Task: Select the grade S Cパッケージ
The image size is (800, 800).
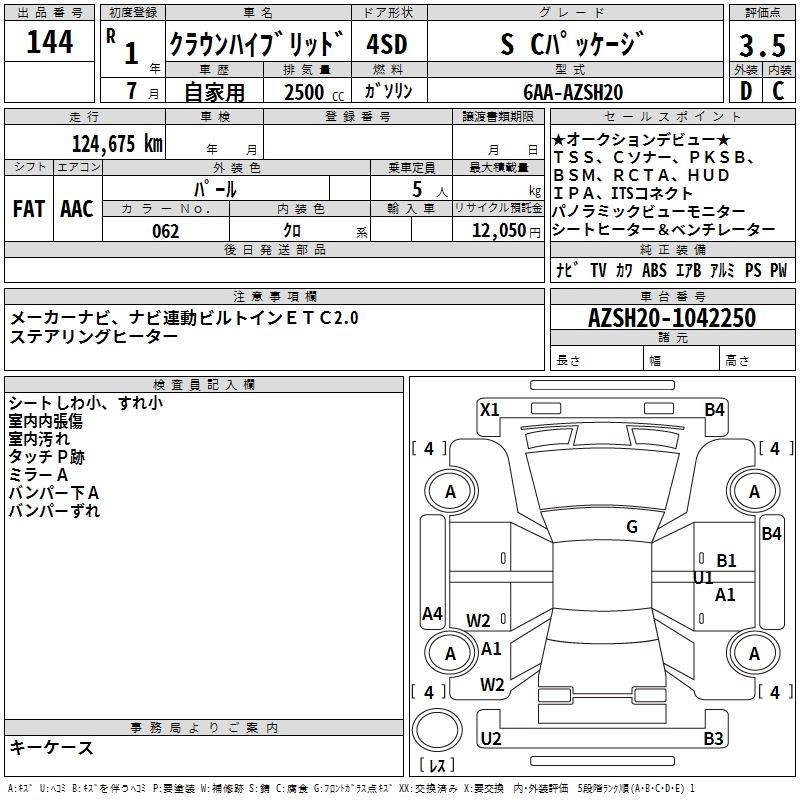Action: (572, 44)
